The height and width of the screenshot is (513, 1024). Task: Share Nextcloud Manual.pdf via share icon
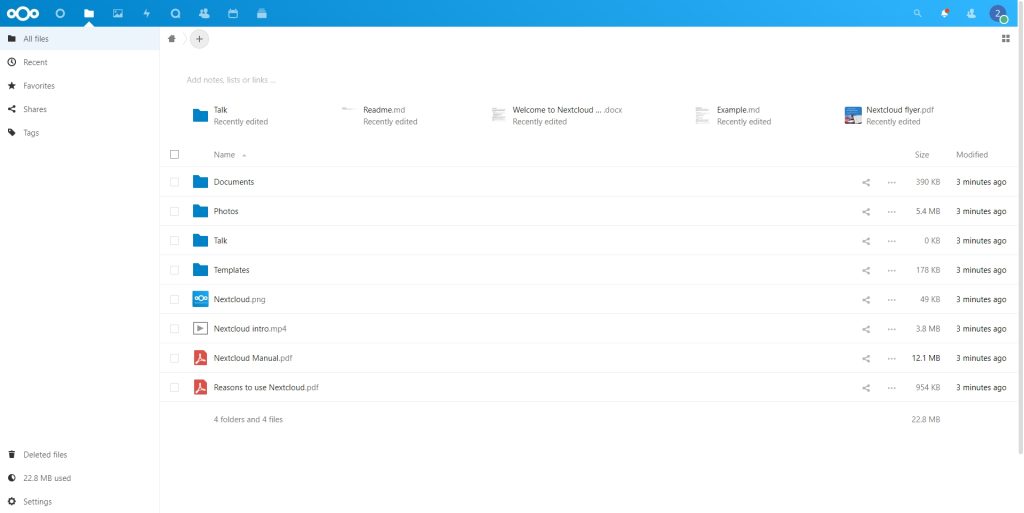(866, 358)
